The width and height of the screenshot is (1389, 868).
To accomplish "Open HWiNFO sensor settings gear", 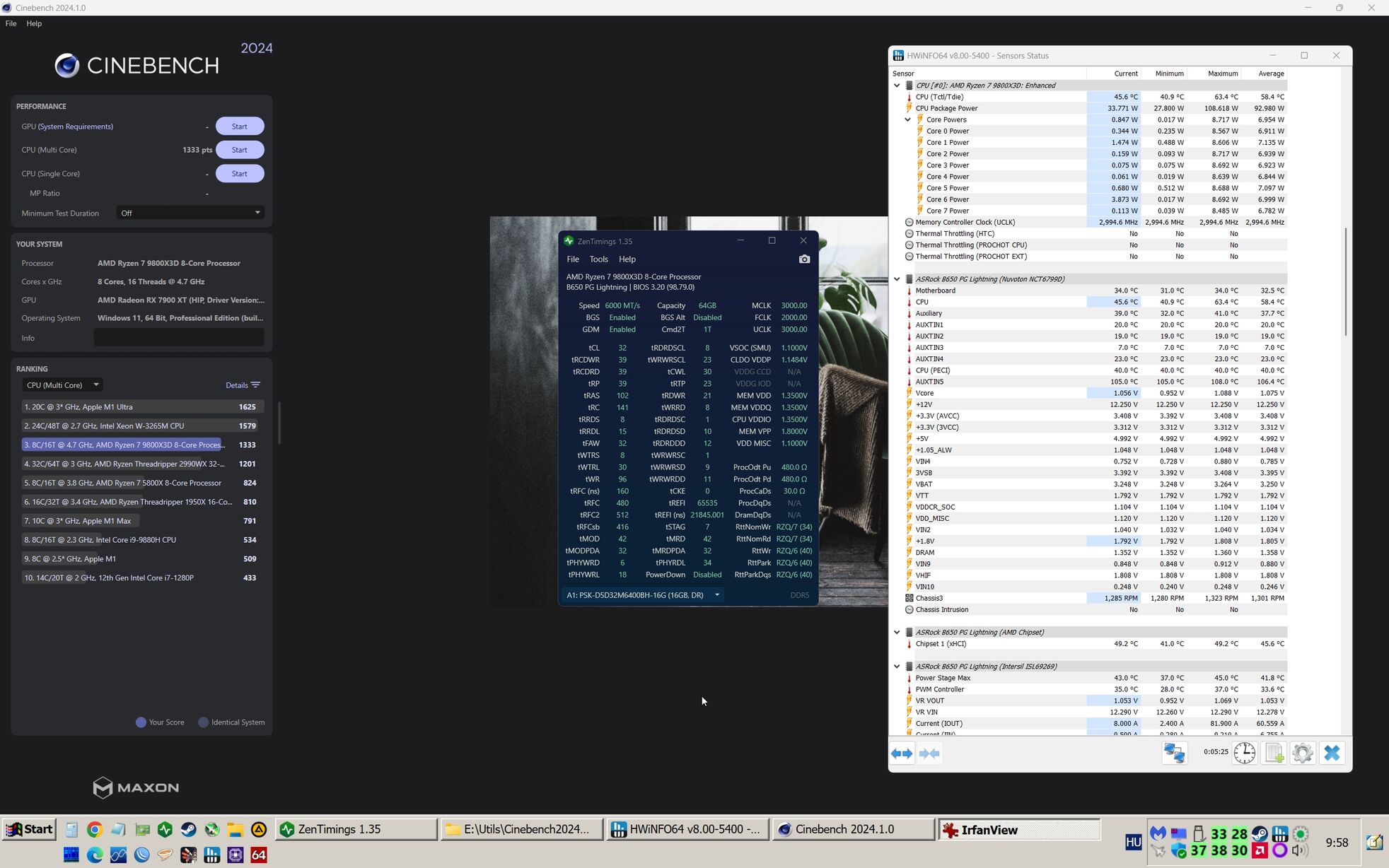I will click(x=1302, y=753).
